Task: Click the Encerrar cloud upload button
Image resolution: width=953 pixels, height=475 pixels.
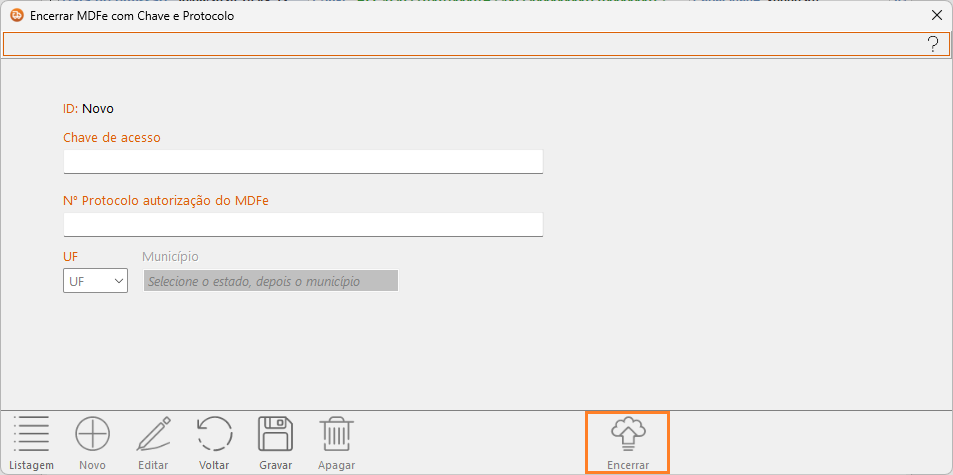Action: [x=627, y=442]
